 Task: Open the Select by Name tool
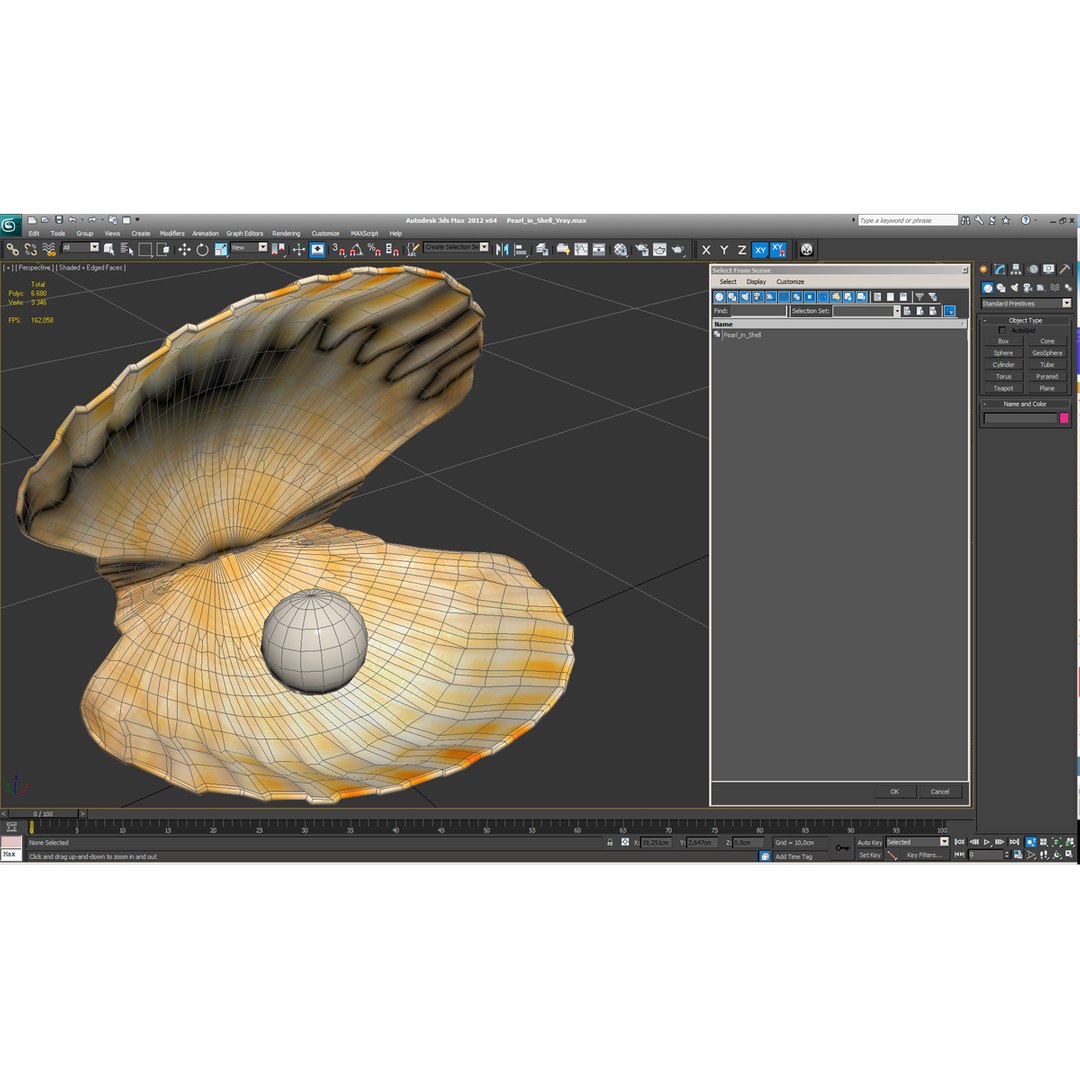(127, 249)
